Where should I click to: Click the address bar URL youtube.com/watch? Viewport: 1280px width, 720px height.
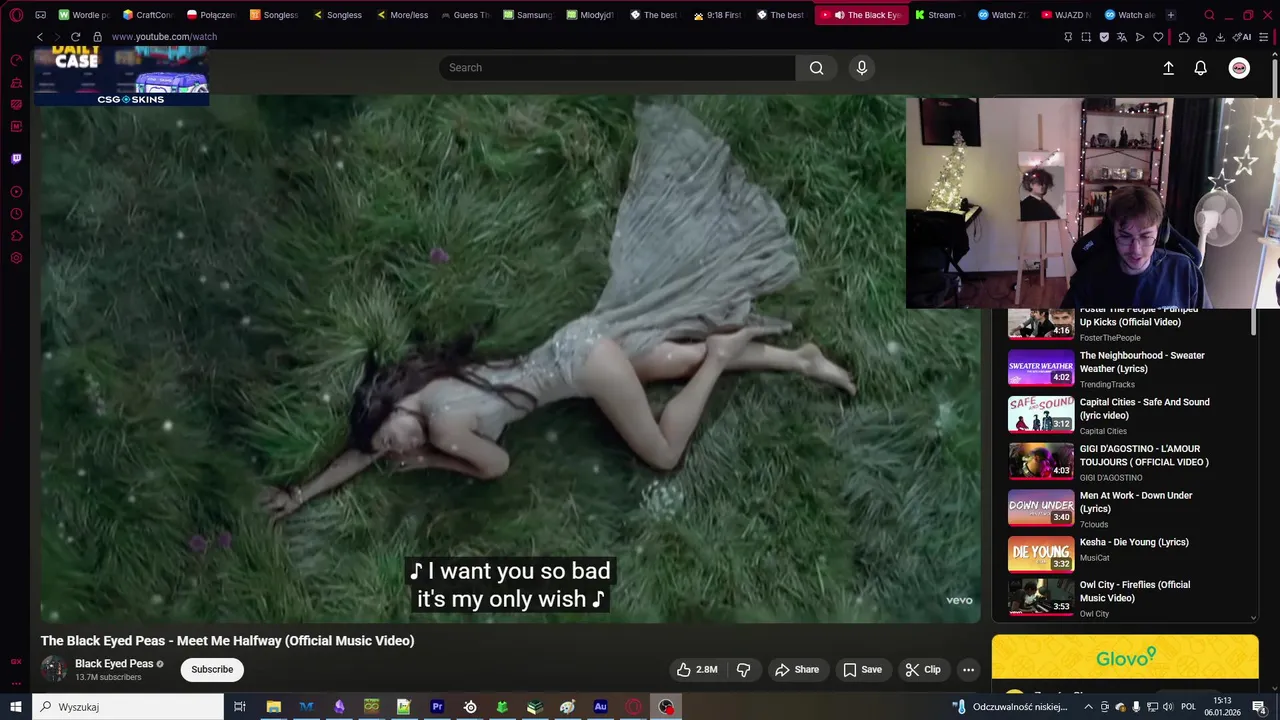pyautogui.click(x=164, y=37)
